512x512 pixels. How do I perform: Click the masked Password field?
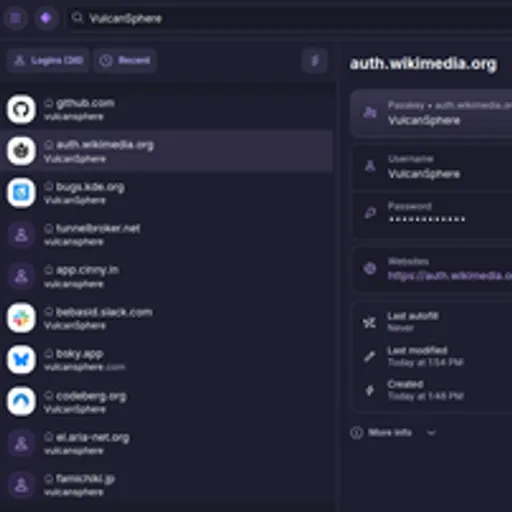coord(432,214)
